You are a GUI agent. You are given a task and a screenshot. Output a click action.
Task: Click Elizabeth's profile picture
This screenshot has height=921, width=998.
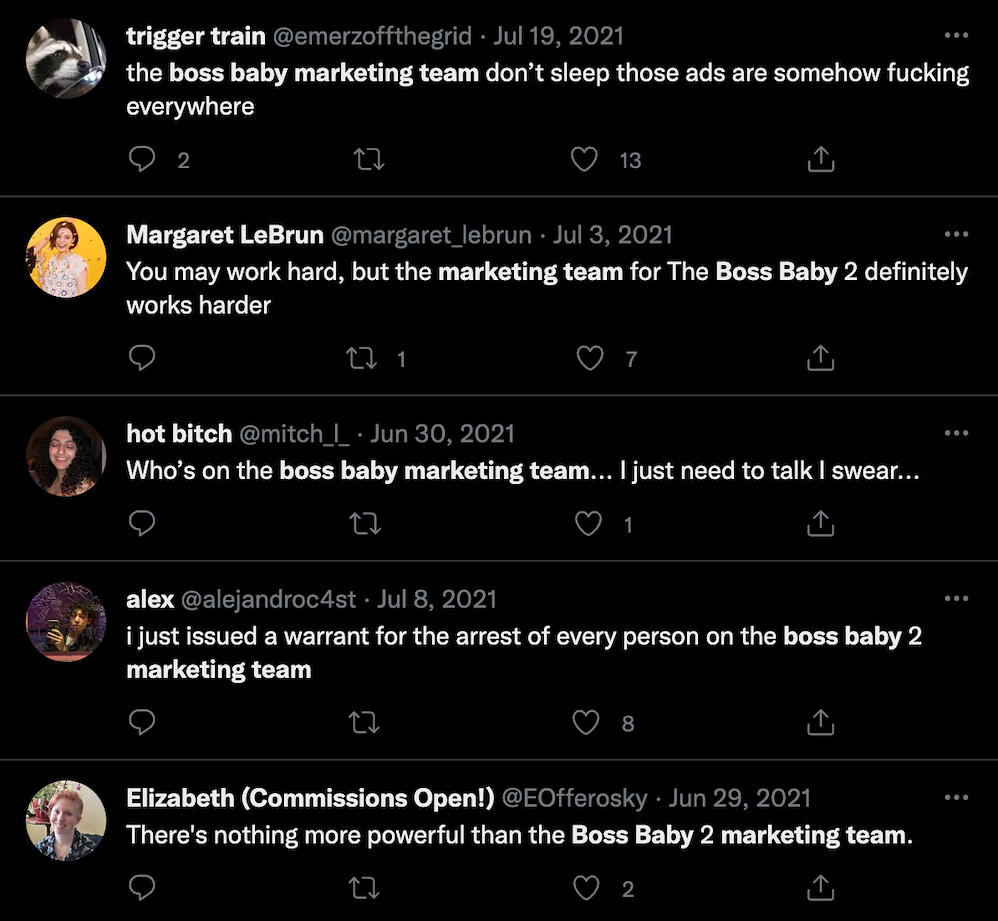[x=65, y=820]
